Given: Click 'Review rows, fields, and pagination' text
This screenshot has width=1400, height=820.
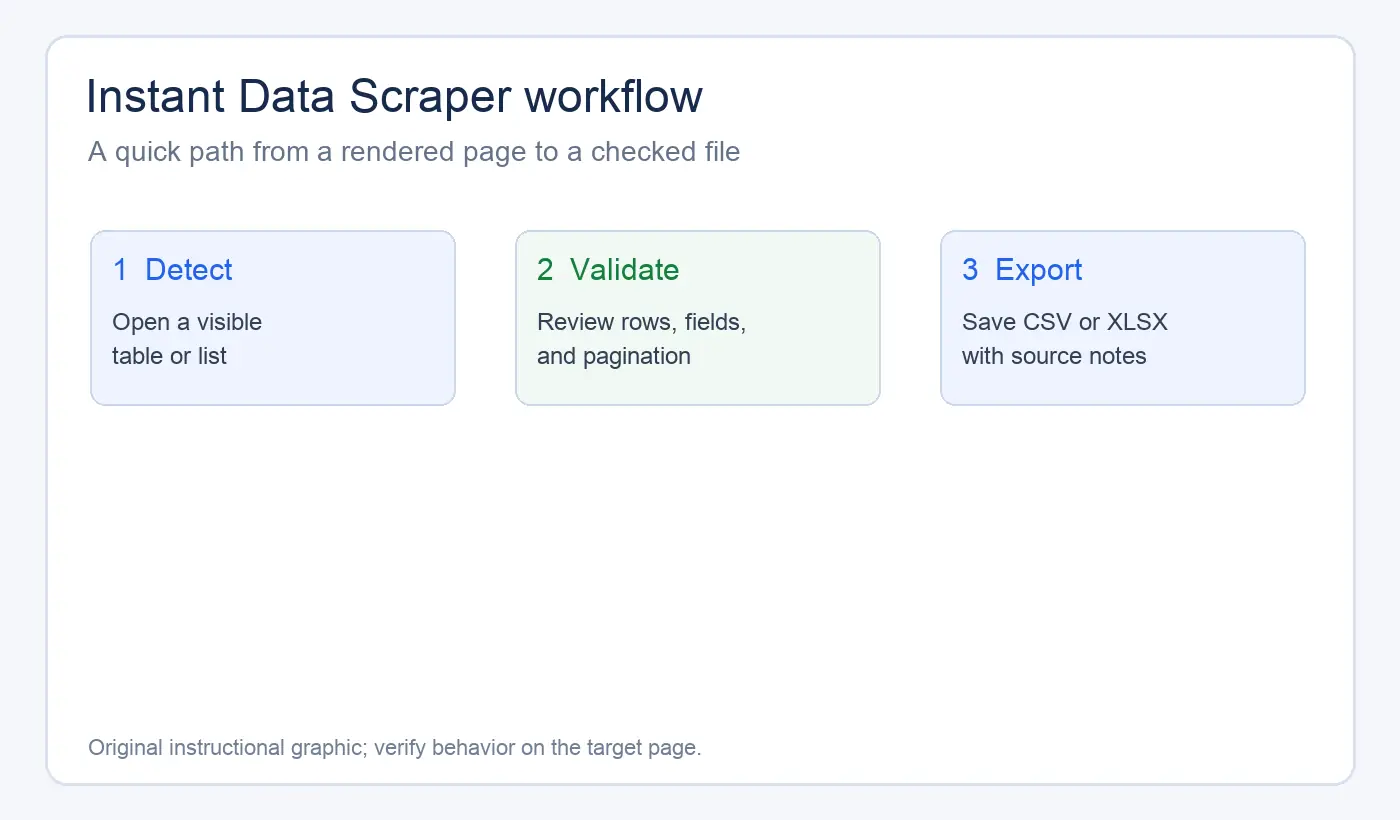Looking at the screenshot, I should (642, 339).
